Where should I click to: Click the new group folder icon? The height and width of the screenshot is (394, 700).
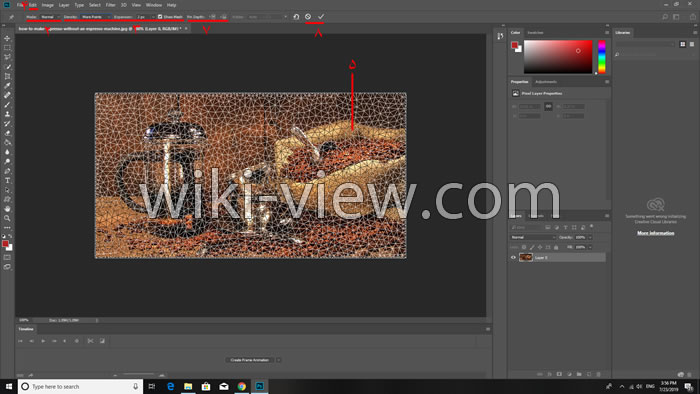(x=579, y=374)
